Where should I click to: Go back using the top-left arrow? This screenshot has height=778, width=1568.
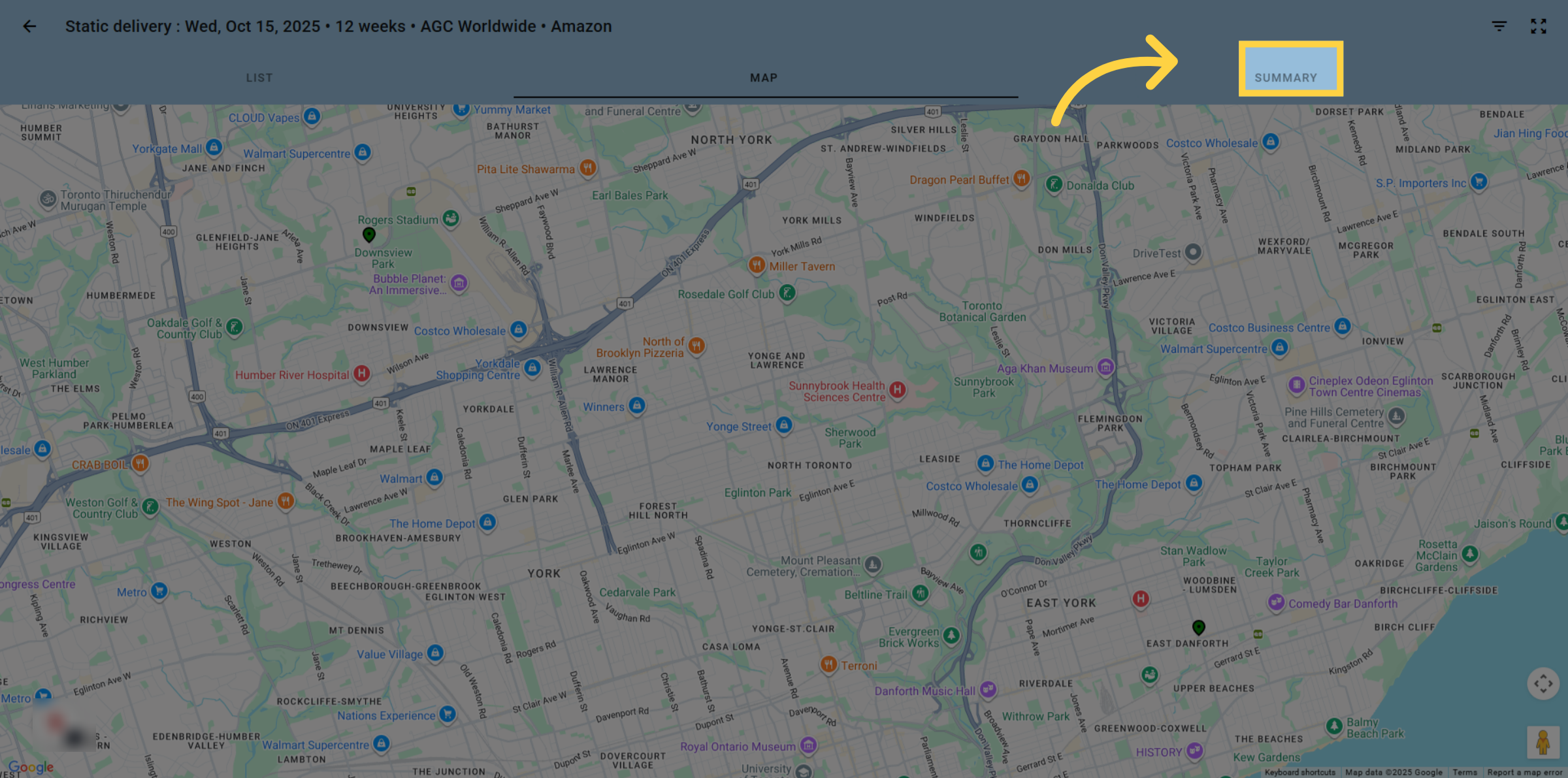tap(29, 26)
